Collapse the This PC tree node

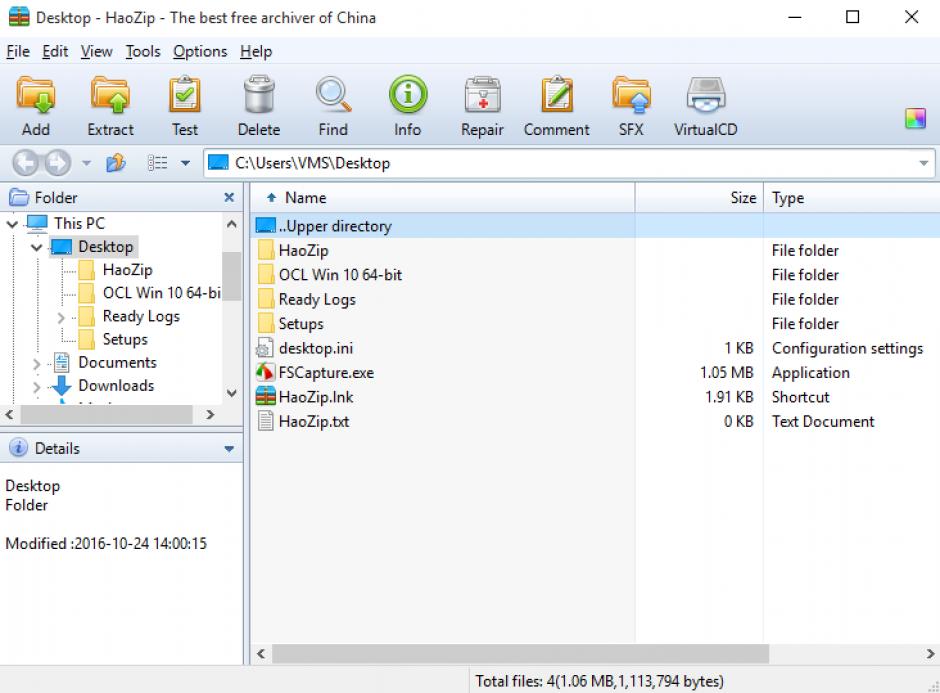[12, 224]
